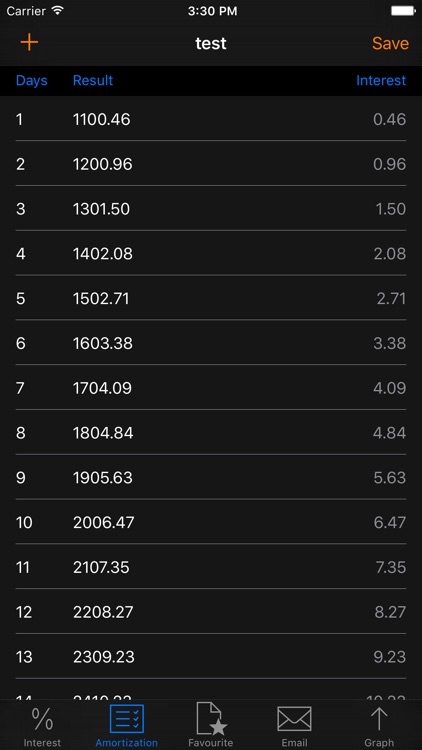
Task: Select the row with result 2208.27
Action: point(211,612)
